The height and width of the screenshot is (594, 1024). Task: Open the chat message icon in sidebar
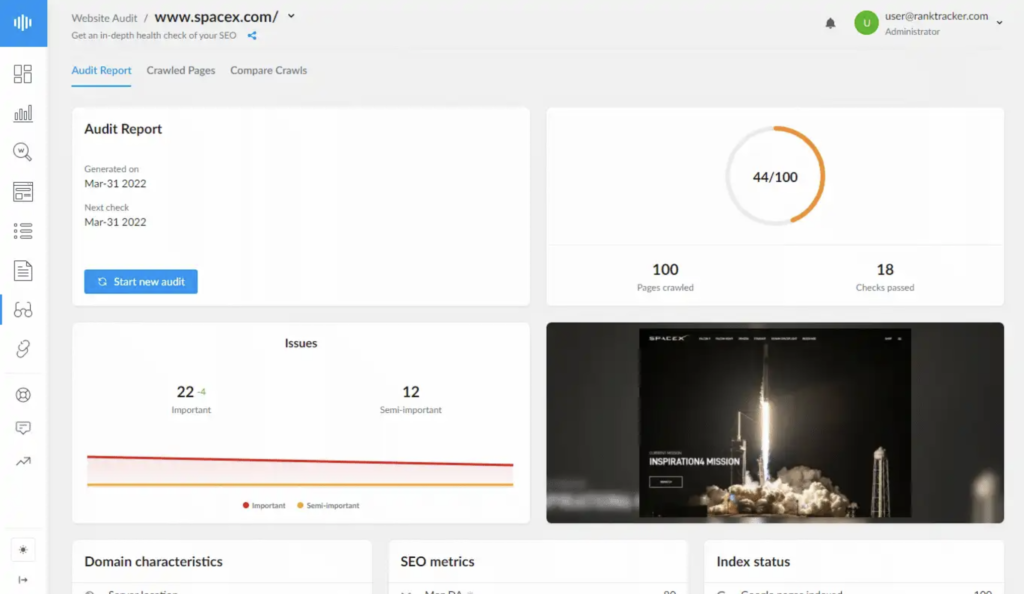pyautogui.click(x=23, y=428)
